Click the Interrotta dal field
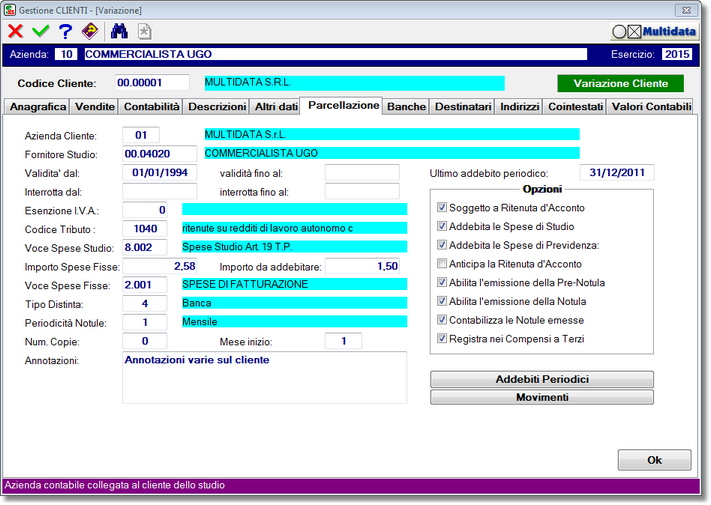Screen dimensions: 711x505 coord(160,191)
